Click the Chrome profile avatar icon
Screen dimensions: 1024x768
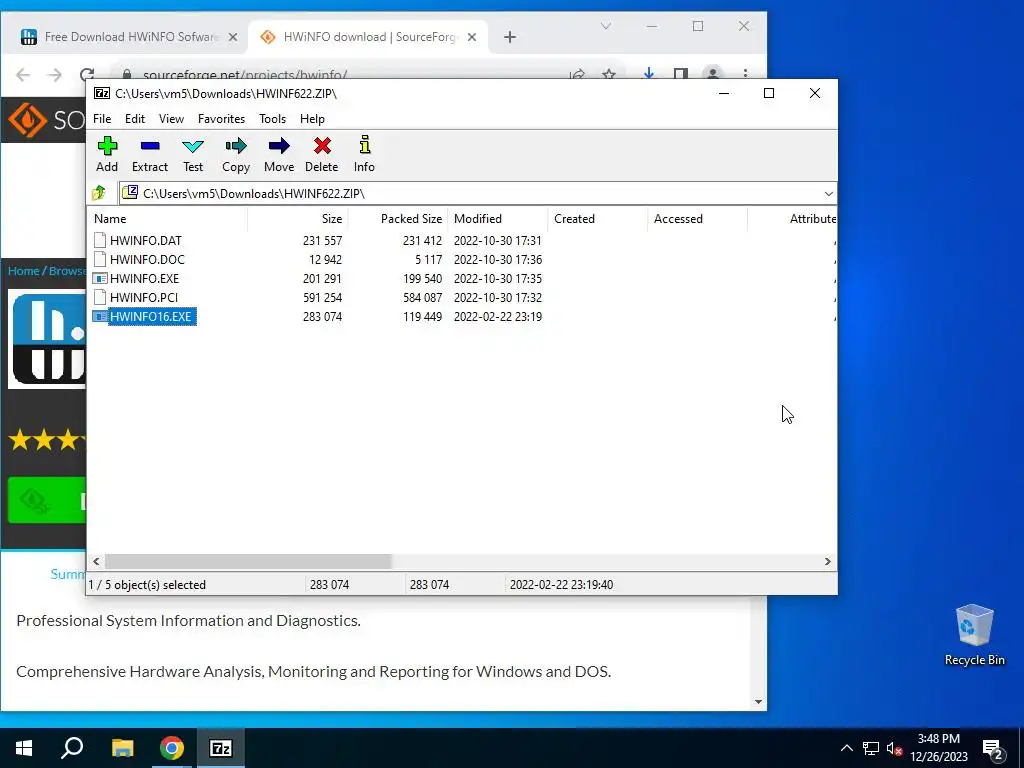coord(713,74)
